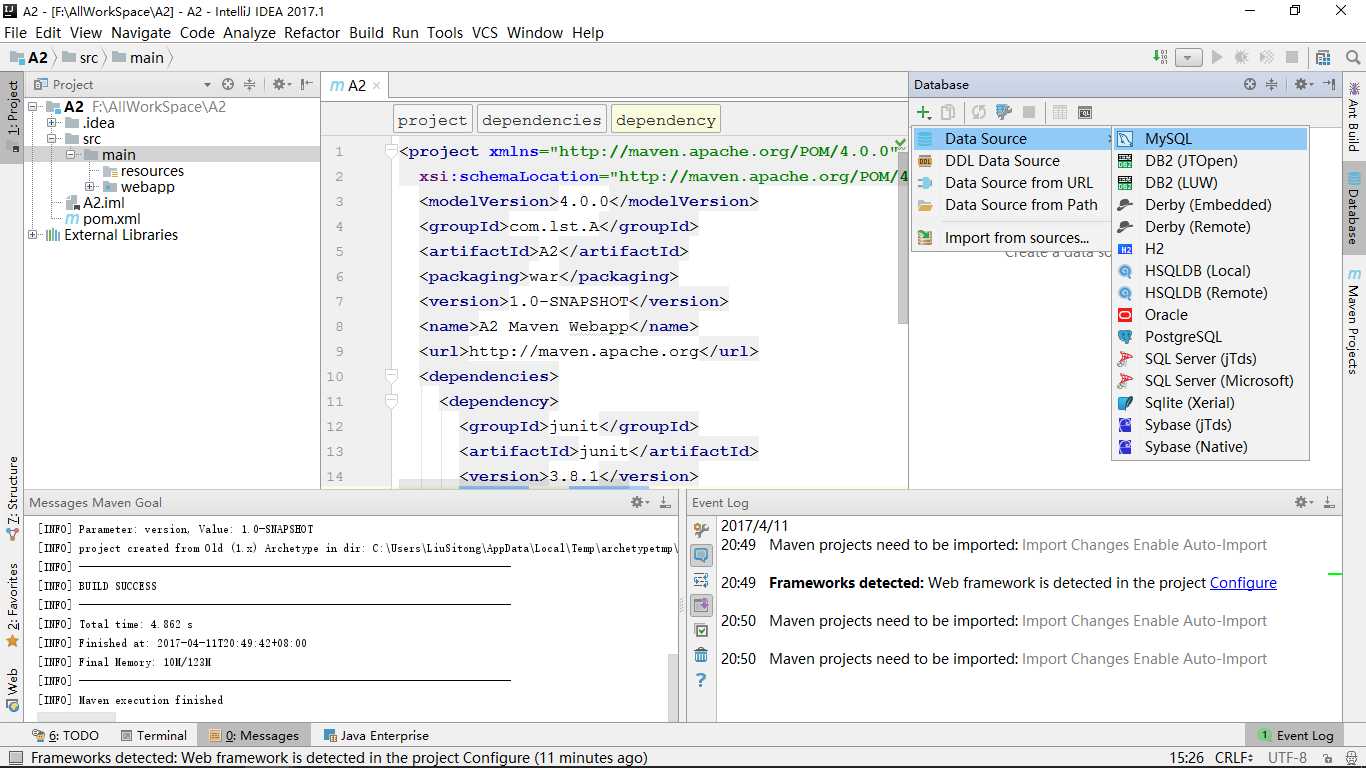Open Ant Build side tab
The image size is (1366, 768).
point(1354,116)
